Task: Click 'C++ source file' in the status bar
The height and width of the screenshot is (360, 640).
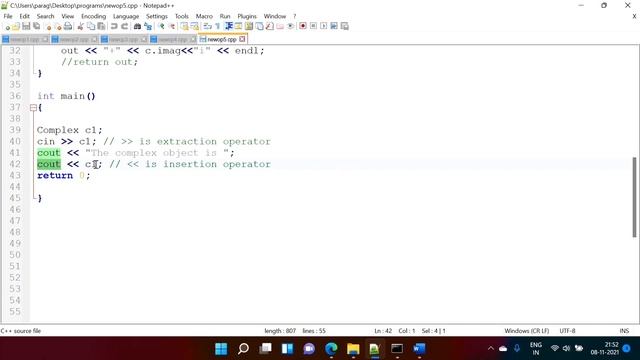Action: [x=21, y=331]
